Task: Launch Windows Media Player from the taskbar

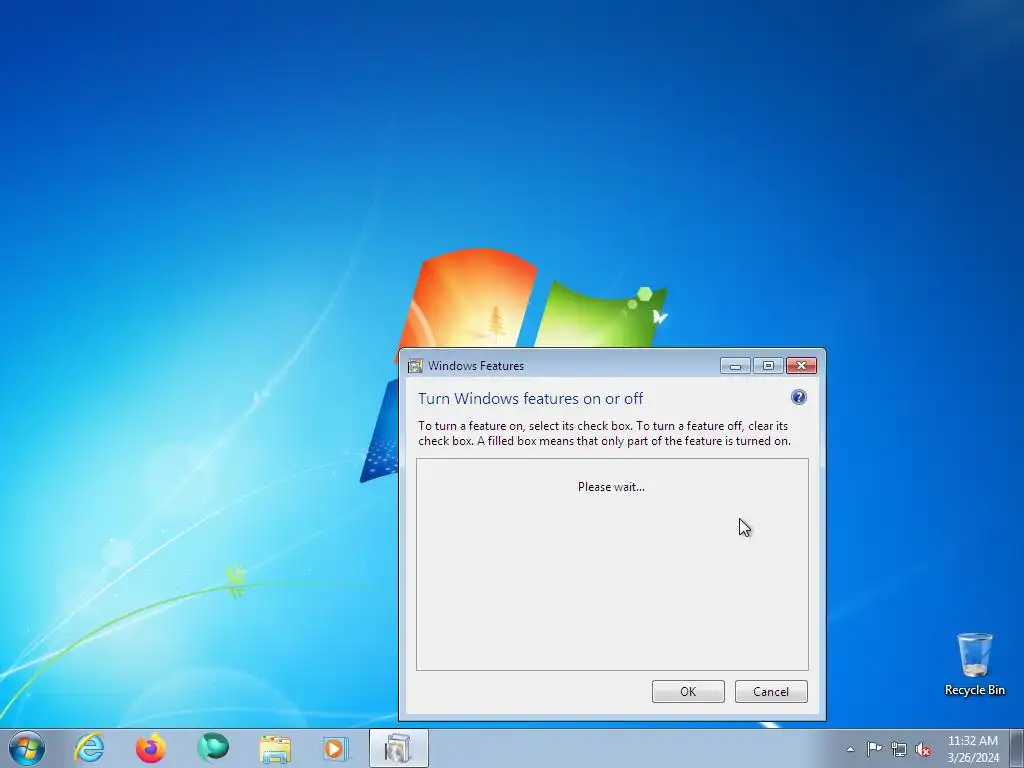Action: 336,749
